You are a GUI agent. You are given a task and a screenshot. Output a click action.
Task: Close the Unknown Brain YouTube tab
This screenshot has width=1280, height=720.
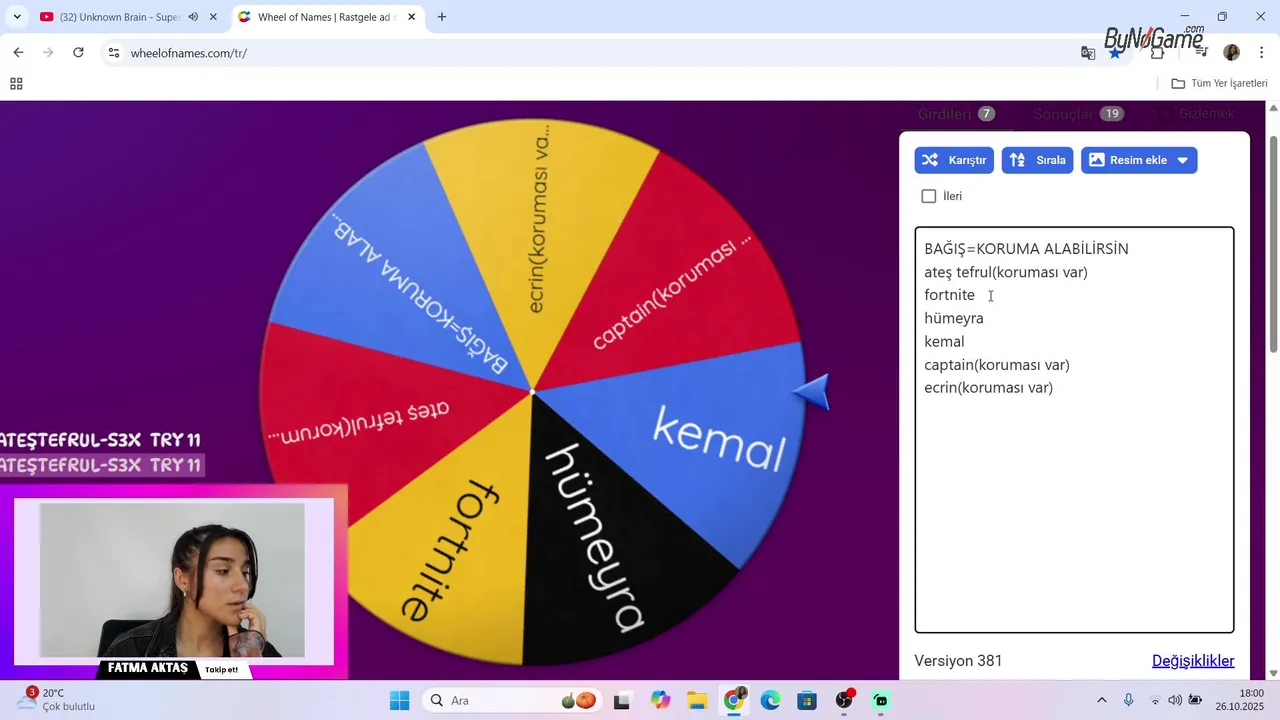pos(213,17)
